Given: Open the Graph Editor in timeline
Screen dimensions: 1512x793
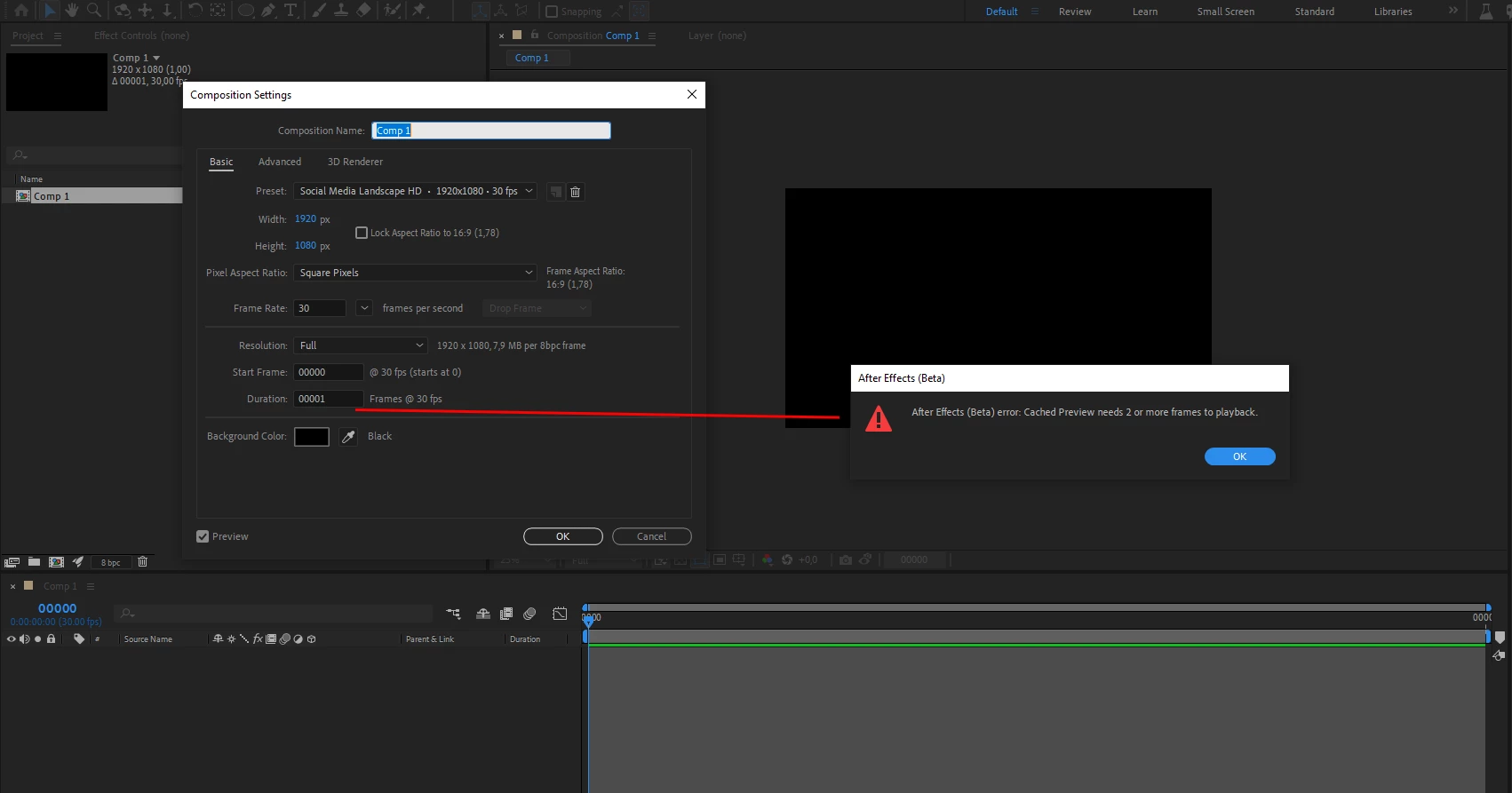Looking at the screenshot, I should tap(560, 614).
